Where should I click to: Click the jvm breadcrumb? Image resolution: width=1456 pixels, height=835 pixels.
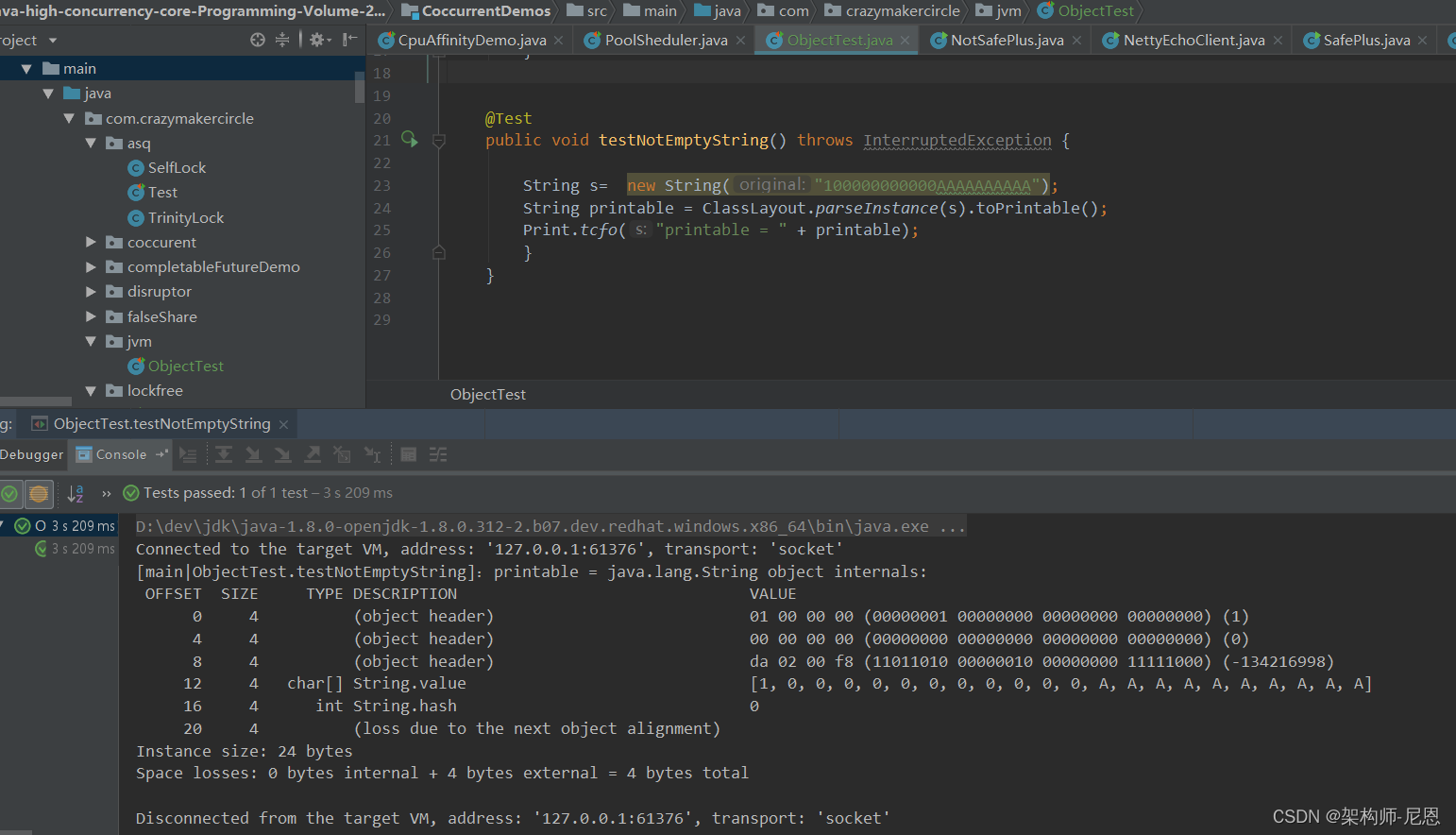point(999,11)
